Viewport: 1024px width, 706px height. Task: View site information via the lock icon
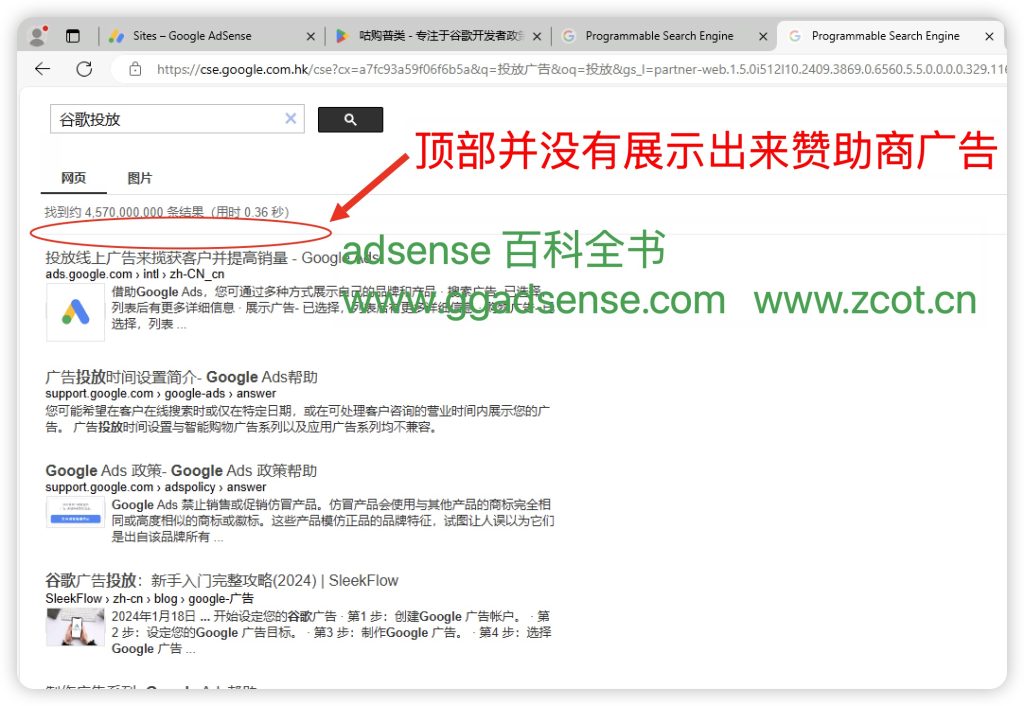(x=135, y=69)
